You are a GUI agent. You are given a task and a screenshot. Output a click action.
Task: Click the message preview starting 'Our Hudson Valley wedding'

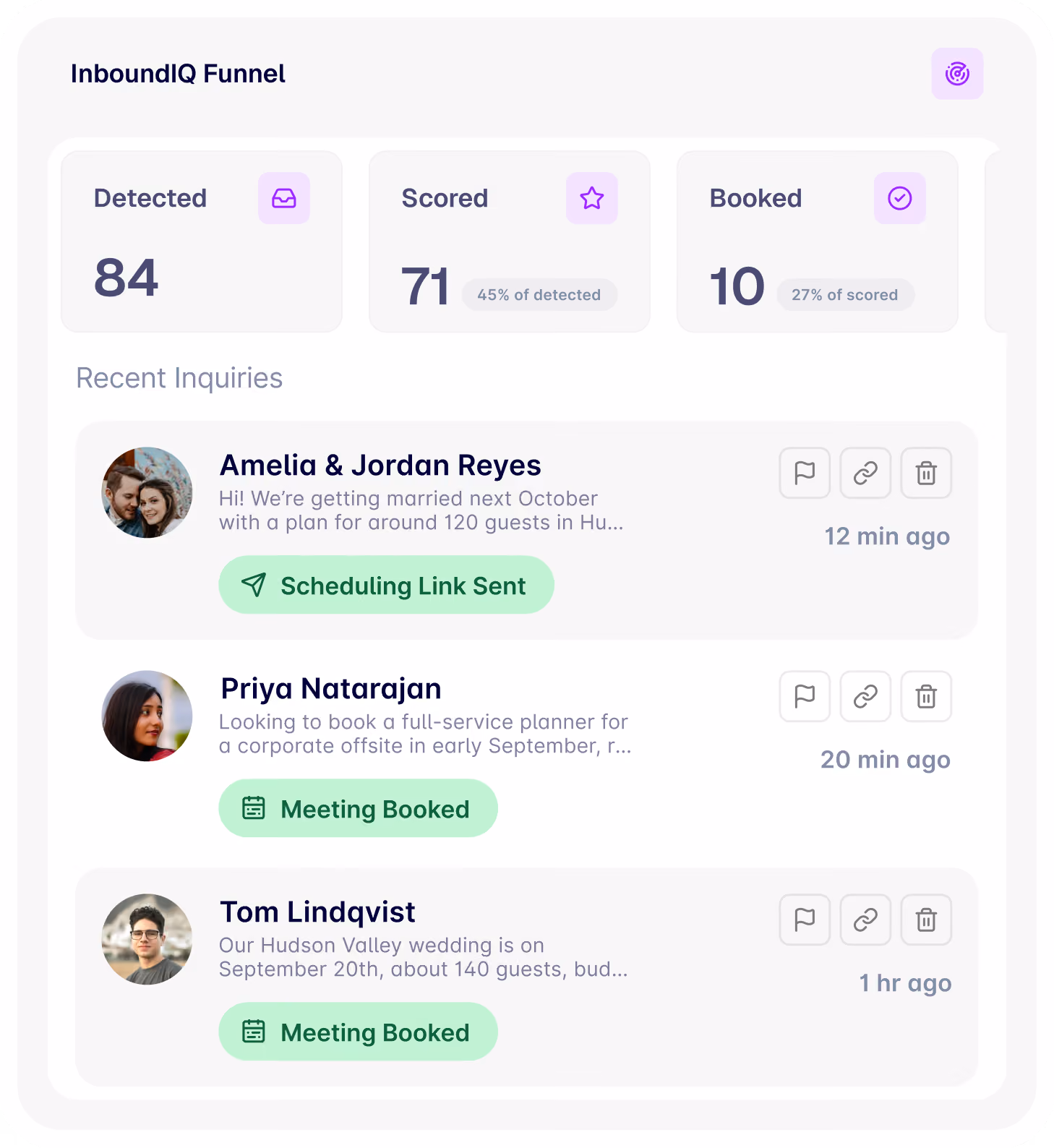(x=424, y=957)
